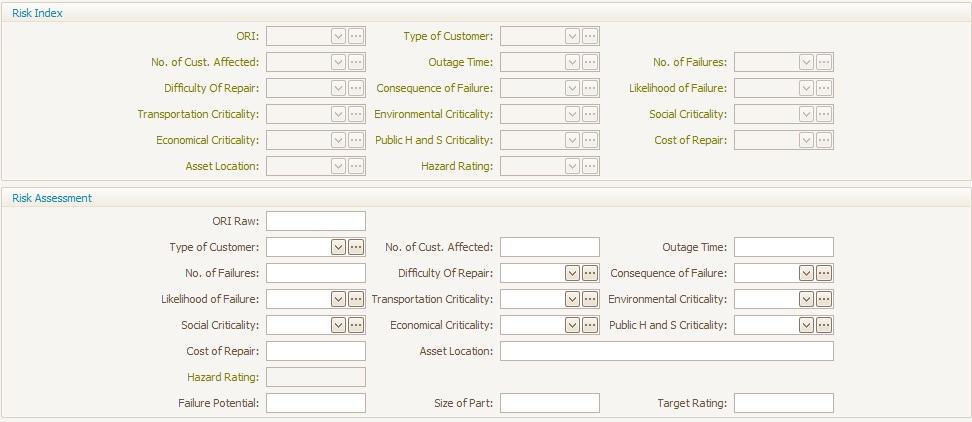The image size is (972, 422).
Task: Click ellipsis next to Risk Assessment Likelihood of Failure
Action: [356, 299]
